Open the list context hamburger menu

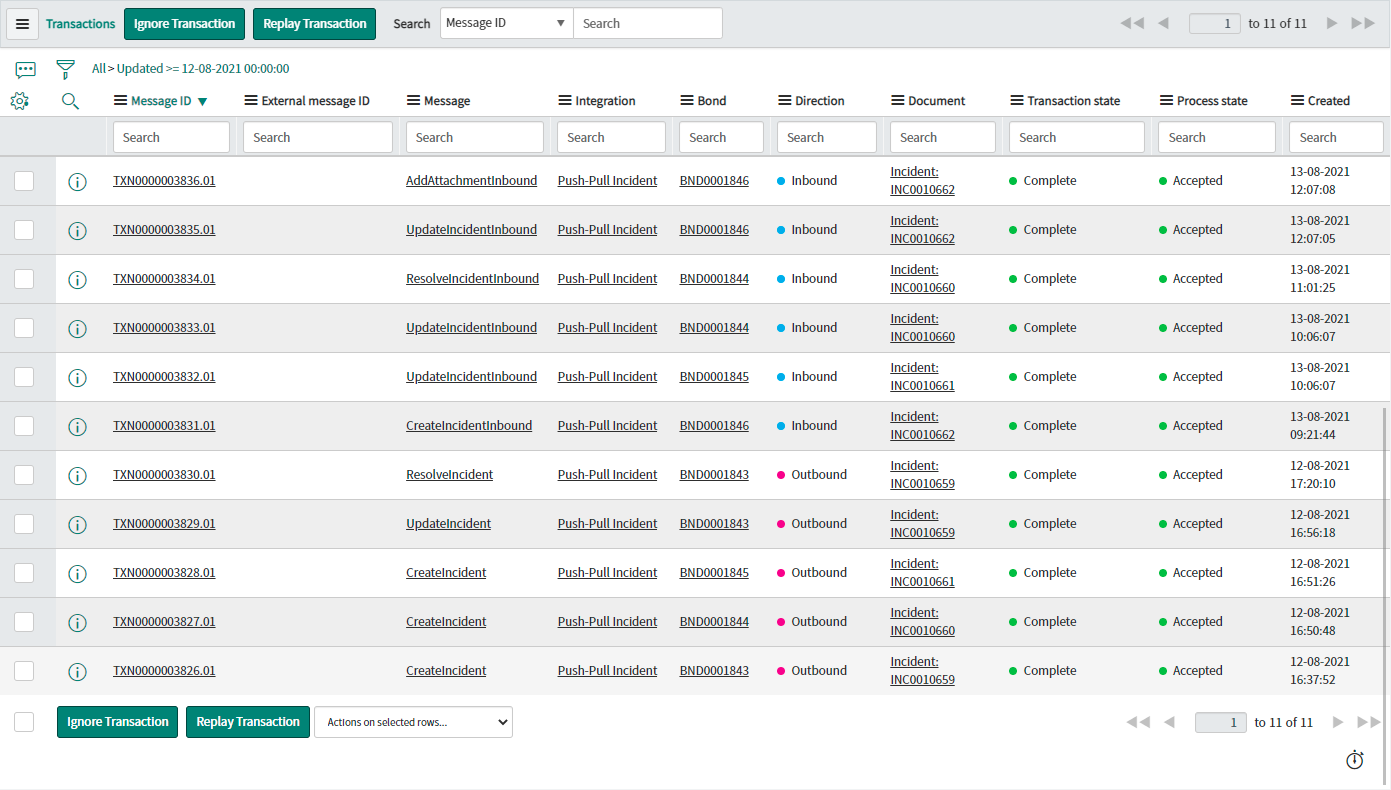23,24
